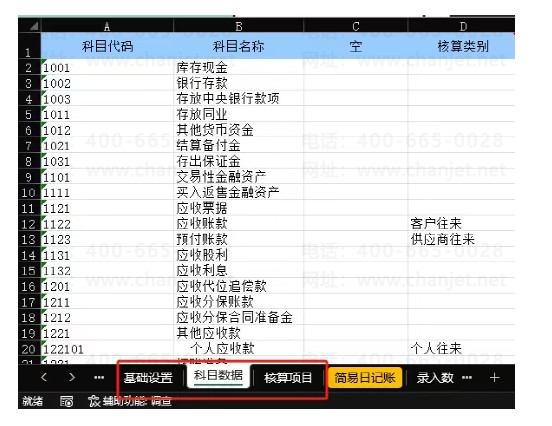
Task: Switch to 科目数据 sheet tab
Action: click(x=218, y=376)
